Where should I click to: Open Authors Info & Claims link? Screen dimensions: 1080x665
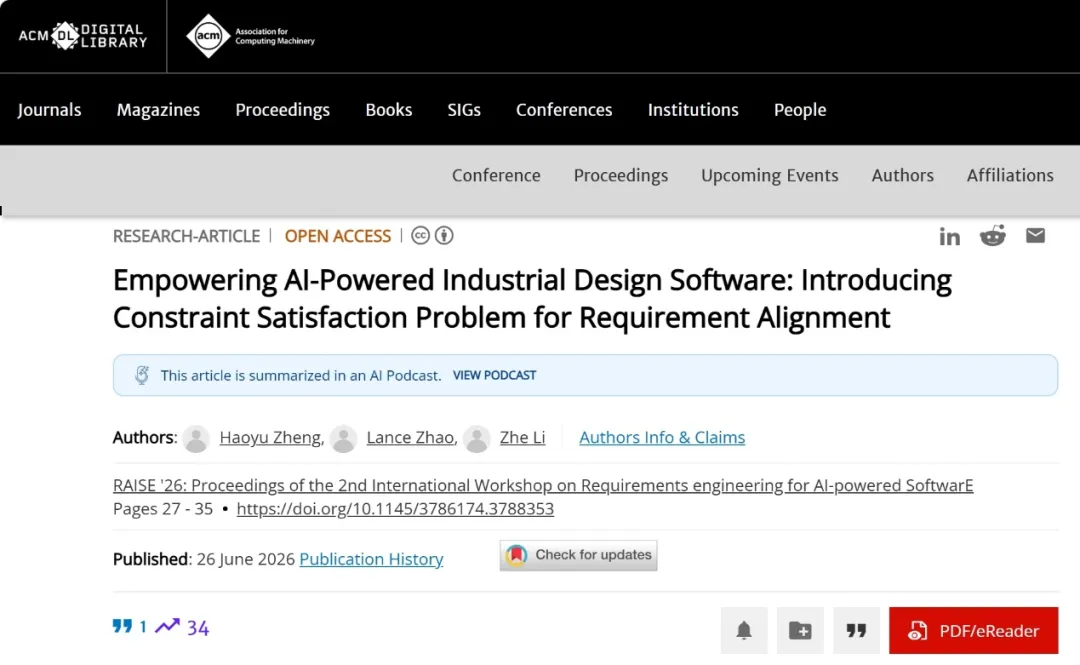coord(662,438)
